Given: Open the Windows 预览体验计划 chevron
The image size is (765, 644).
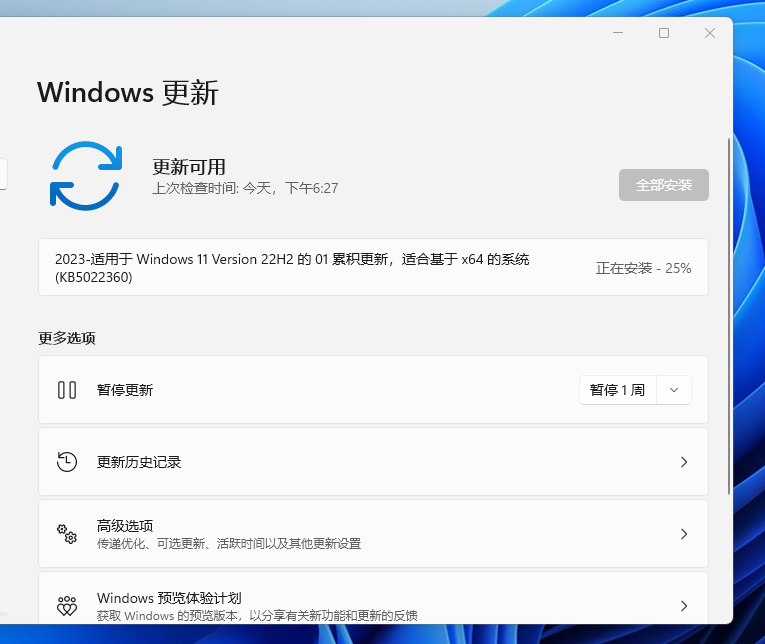Looking at the screenshot, I should (684, 606).
